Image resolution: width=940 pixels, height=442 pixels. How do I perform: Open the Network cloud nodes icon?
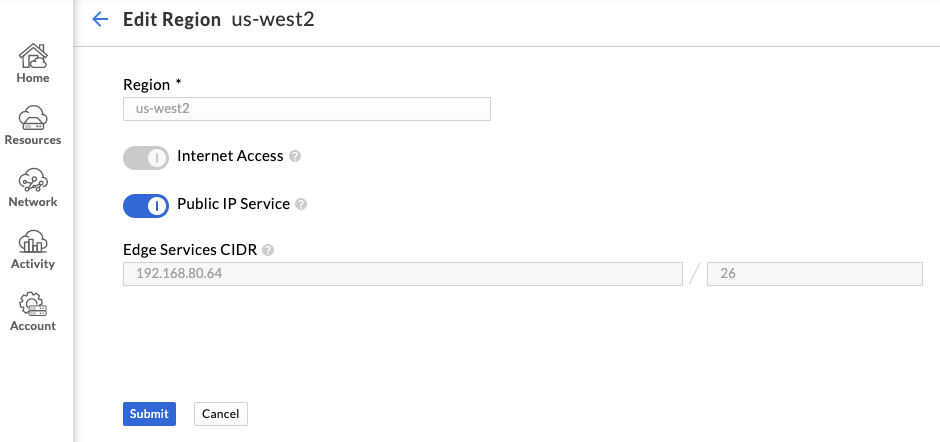click(33, 179)
